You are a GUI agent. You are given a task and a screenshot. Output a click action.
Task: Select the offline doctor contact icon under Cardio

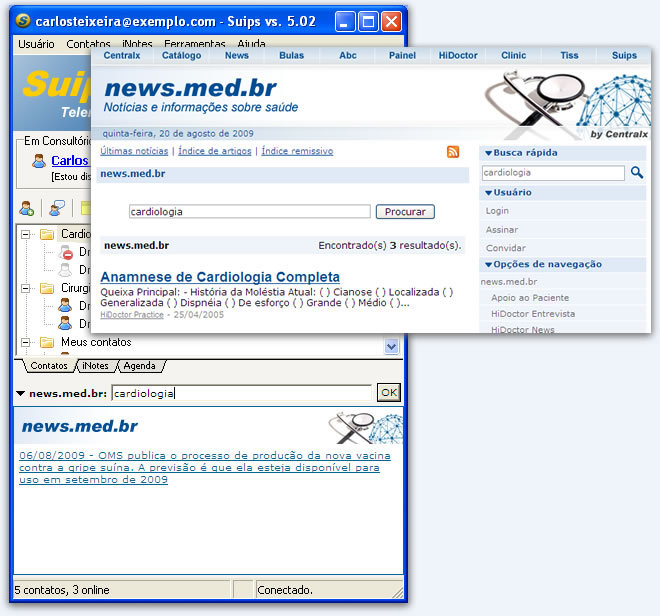tap(65, 269)
